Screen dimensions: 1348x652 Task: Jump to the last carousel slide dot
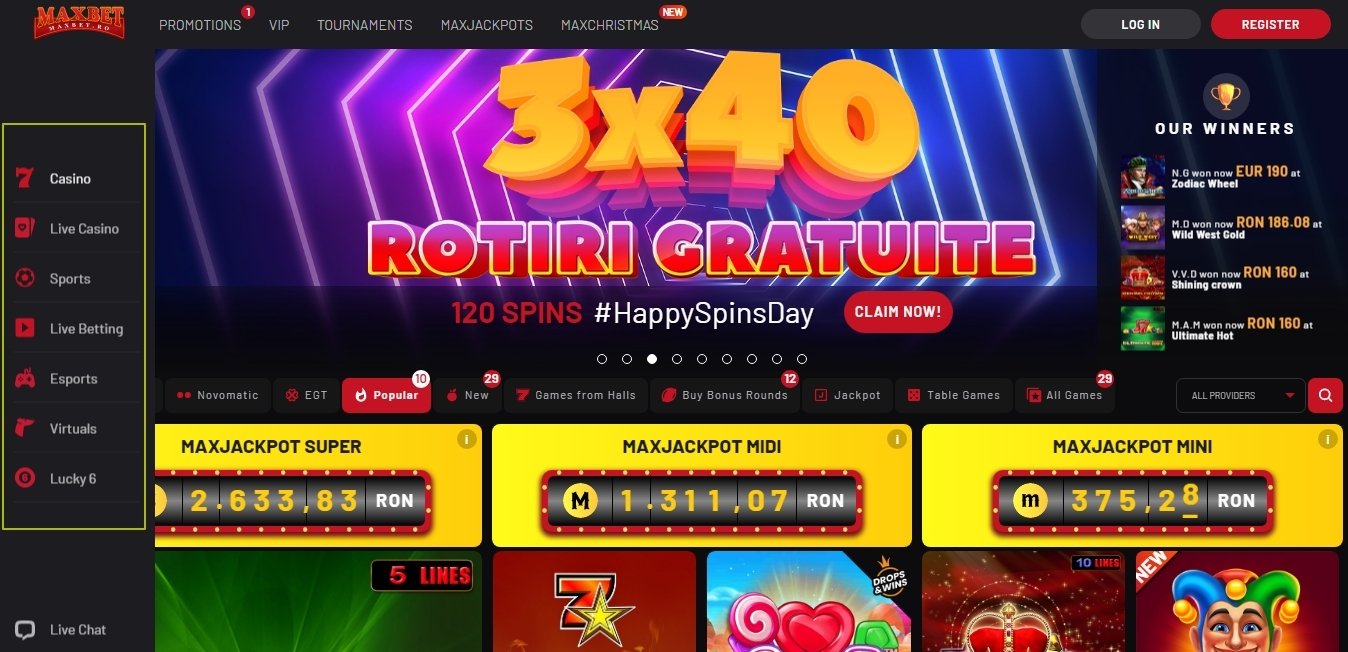click(x=802, y=358)
